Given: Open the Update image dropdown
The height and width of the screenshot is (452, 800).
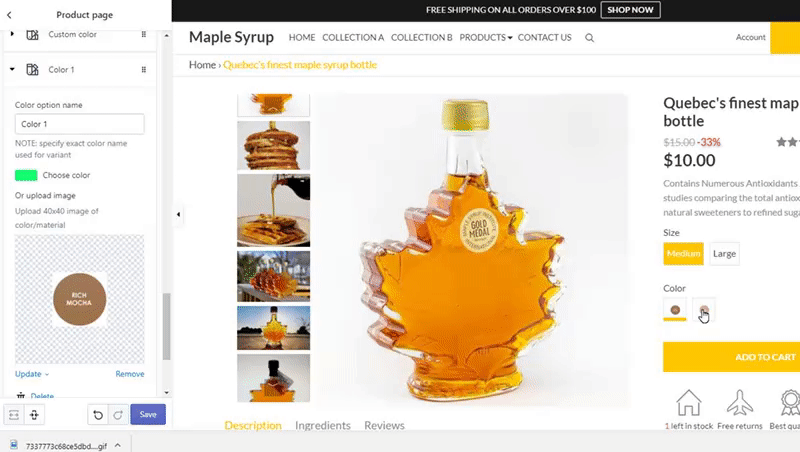Looking at the screenshot, I should tap(32, 374).
